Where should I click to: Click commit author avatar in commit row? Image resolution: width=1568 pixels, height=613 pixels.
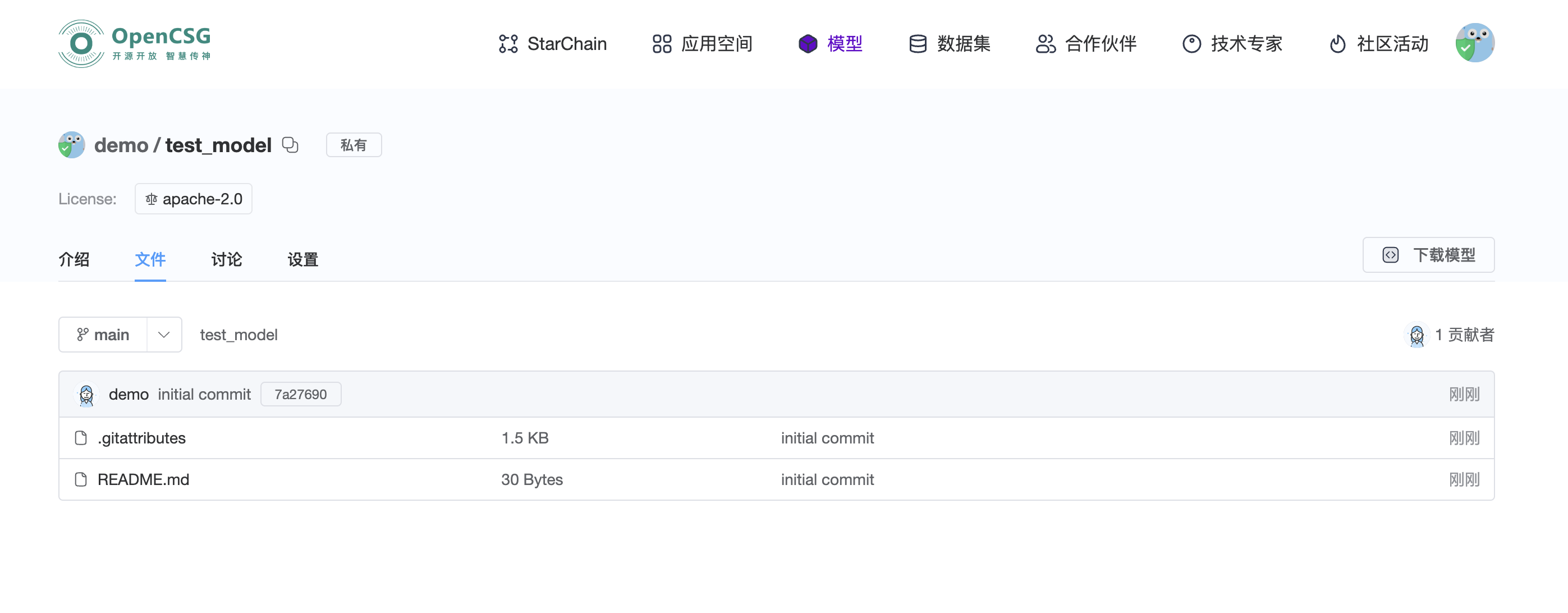tap(86, 395)
